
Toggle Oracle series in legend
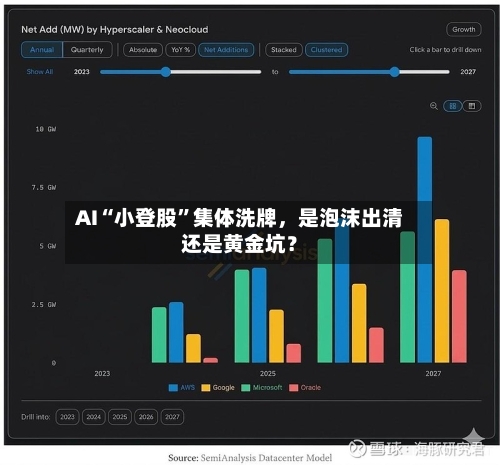(x=305, y=388)
